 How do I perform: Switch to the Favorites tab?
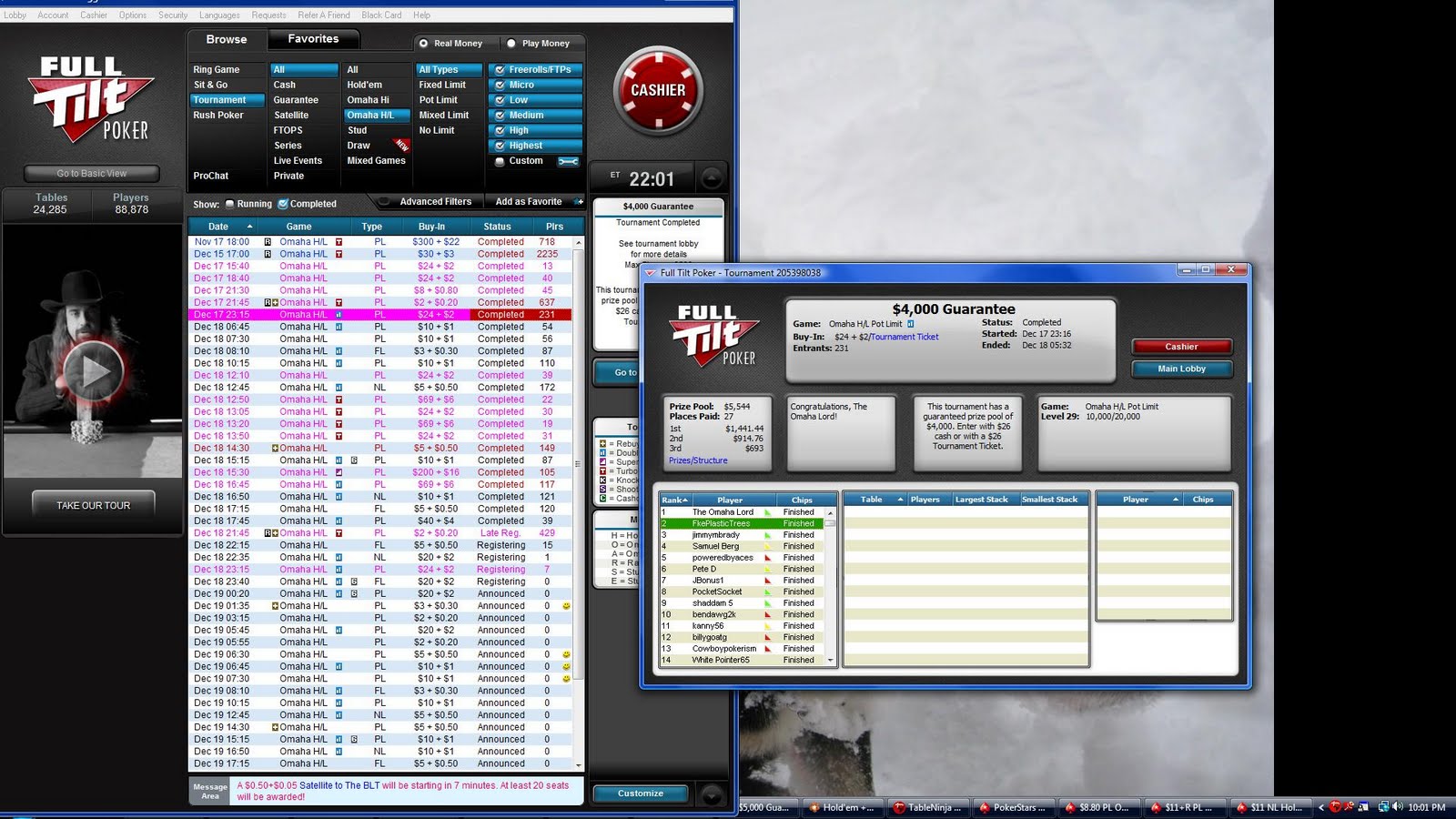[x=313, y=39]
